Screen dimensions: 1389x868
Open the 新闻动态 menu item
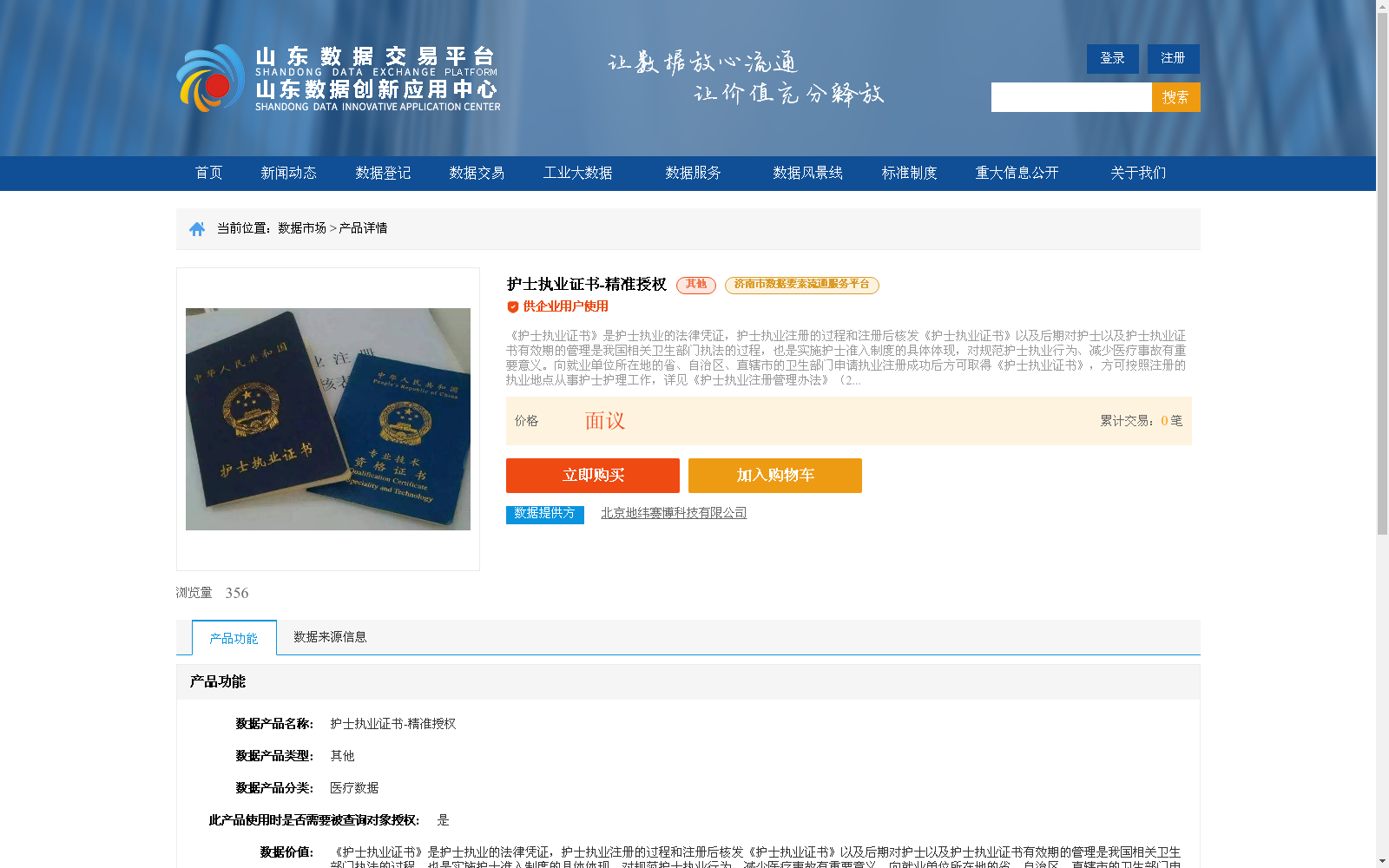(x=288, y=173)
